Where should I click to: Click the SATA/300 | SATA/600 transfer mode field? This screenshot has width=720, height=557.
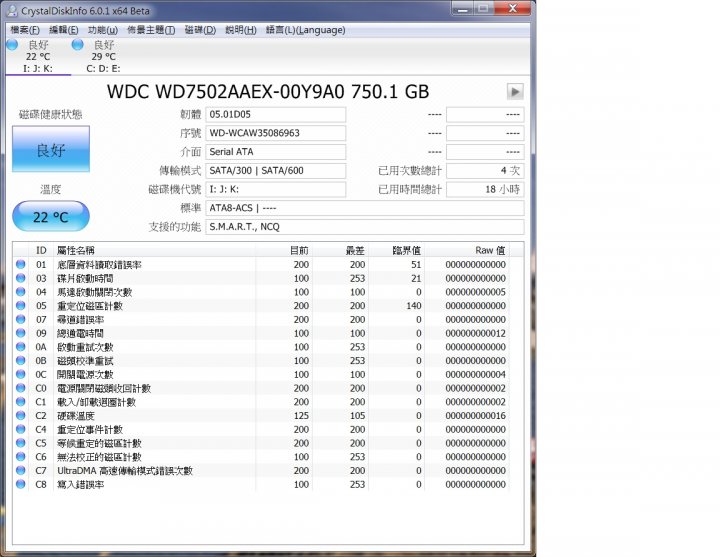(276, 171)
